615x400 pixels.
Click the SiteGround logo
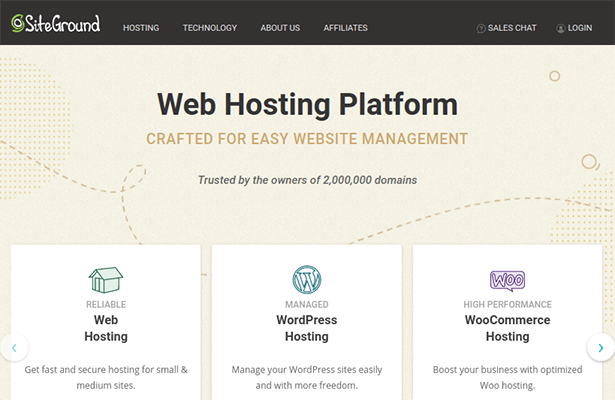coord(56,24)
